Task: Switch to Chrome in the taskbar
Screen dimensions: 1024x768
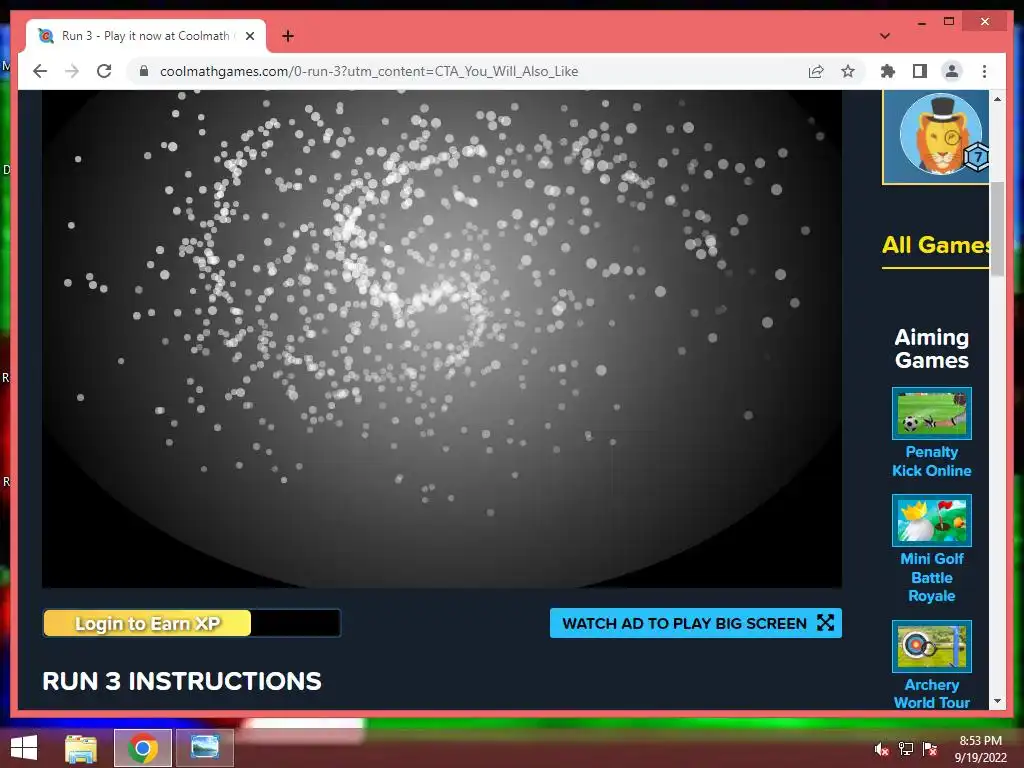Action: (142, 748)
